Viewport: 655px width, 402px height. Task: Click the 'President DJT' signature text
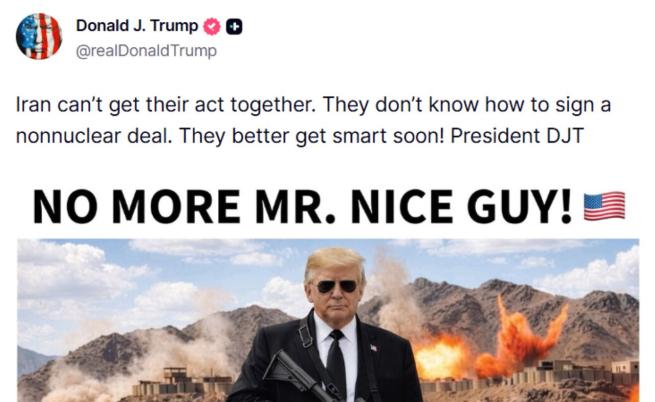click(x=517, y=136)
